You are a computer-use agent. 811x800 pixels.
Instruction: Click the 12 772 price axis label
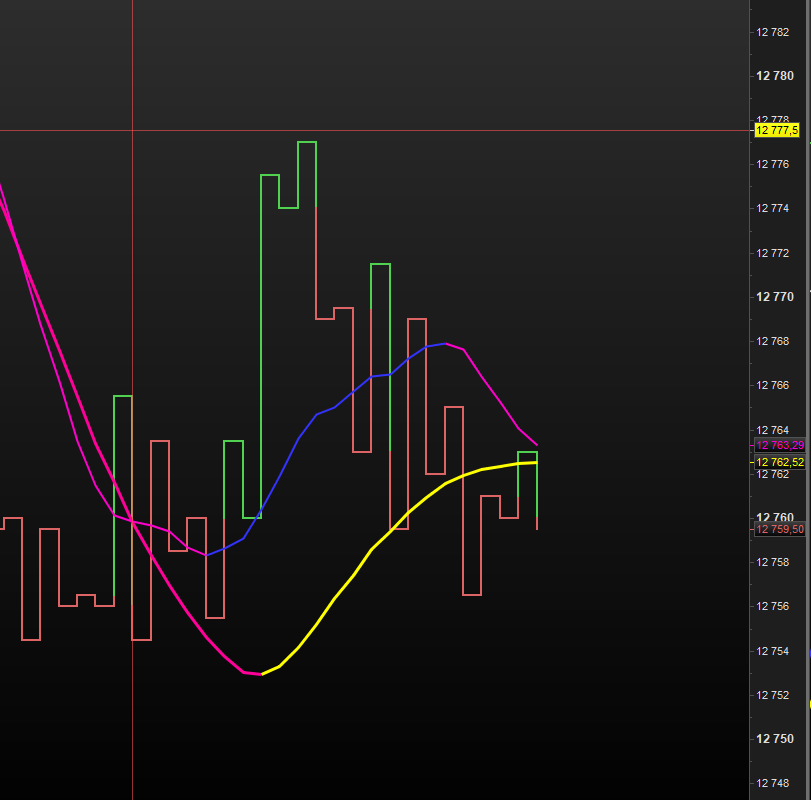(x=773, y=253)
